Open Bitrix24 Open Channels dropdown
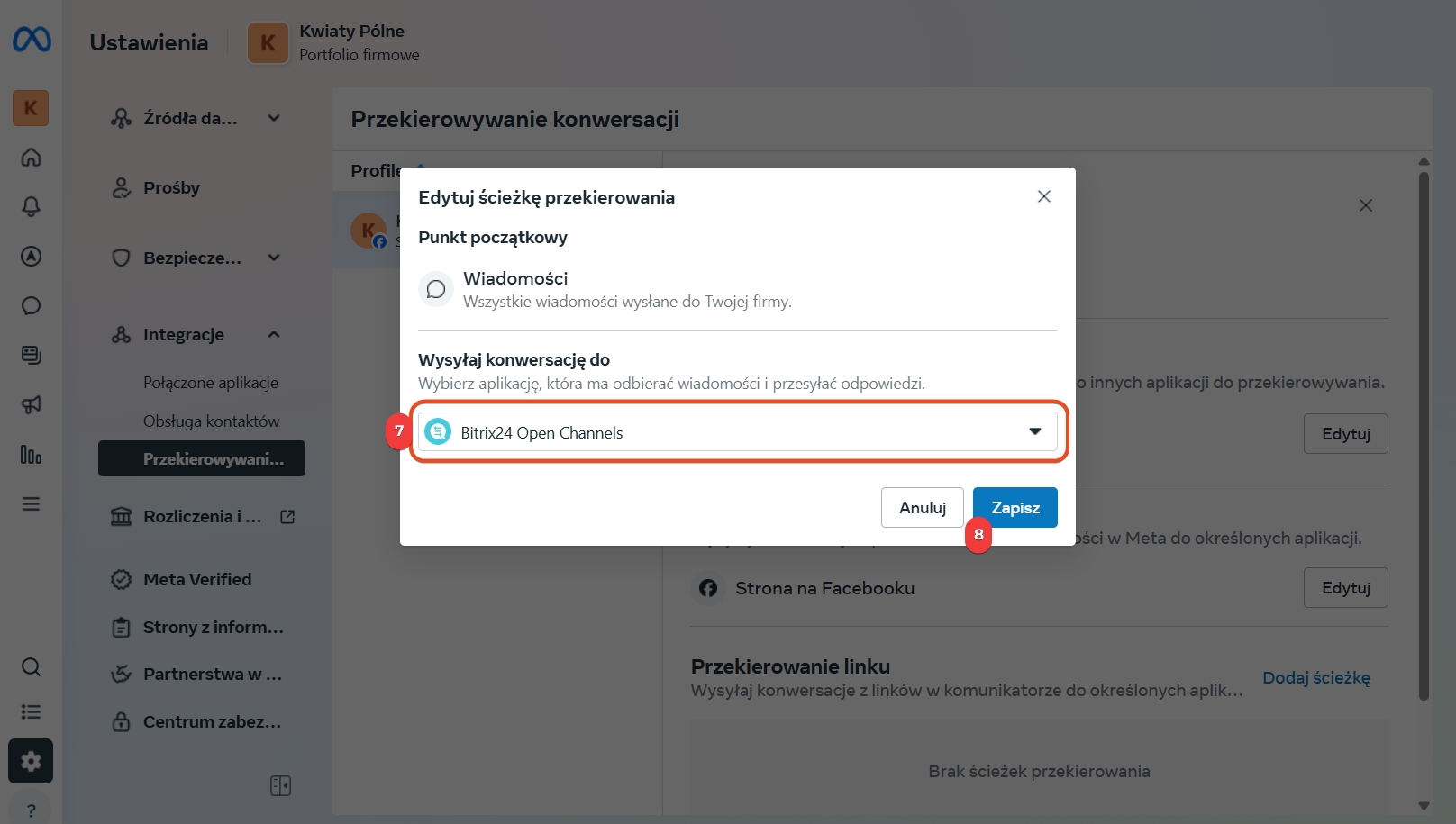 [x=738, y=432]
